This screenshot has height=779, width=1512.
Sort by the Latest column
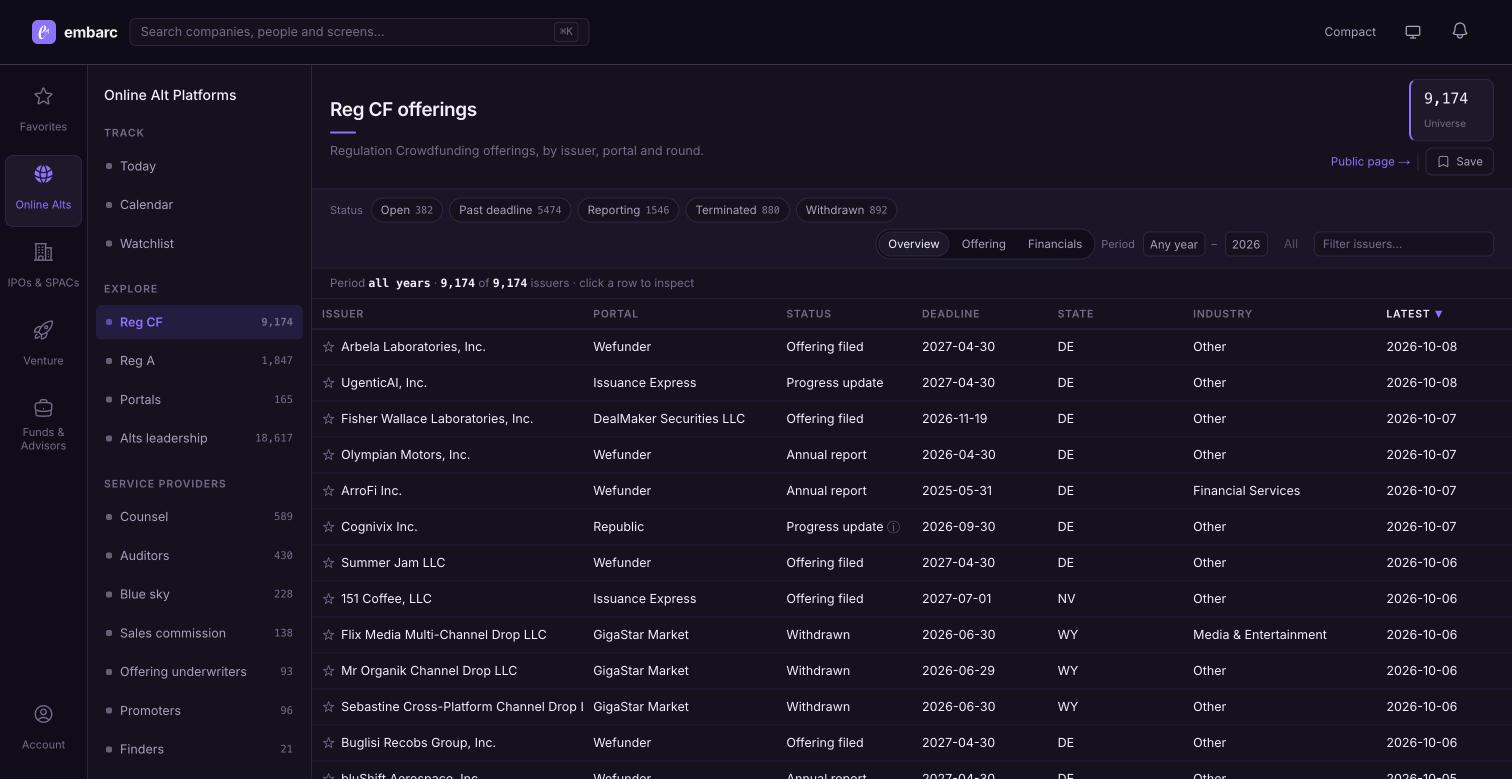pos(1414,314)
